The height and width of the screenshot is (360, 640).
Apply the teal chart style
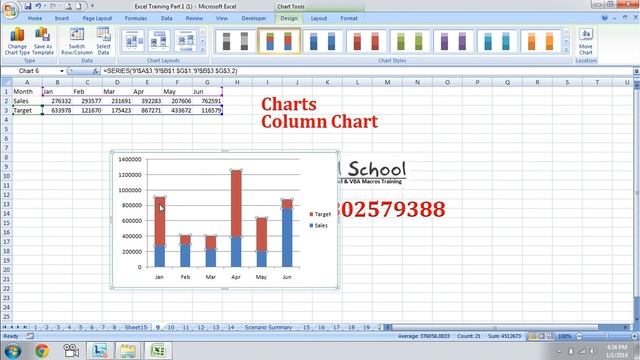point(497,41)
